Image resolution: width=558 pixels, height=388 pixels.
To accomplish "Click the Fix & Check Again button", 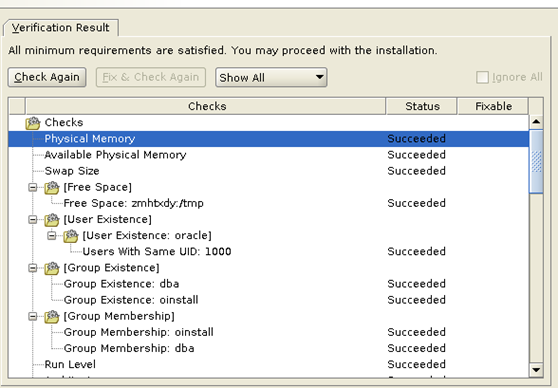I will 151,77.
